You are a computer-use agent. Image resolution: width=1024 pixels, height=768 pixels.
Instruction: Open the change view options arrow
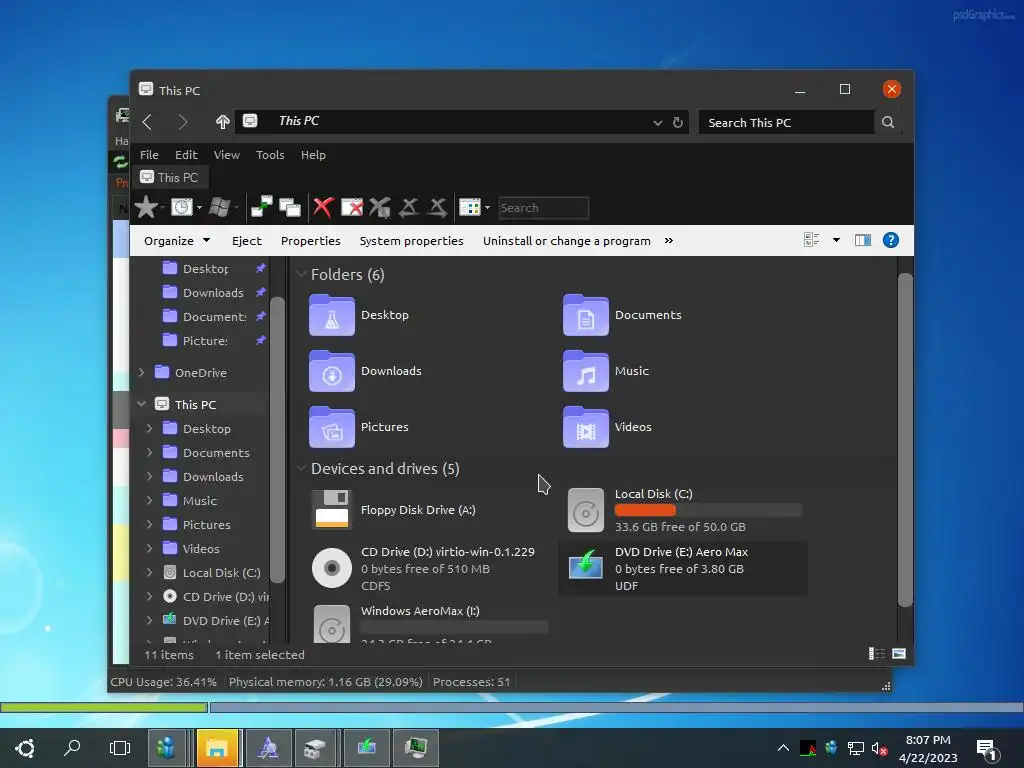pyautogui.click(x=836, y=240)
